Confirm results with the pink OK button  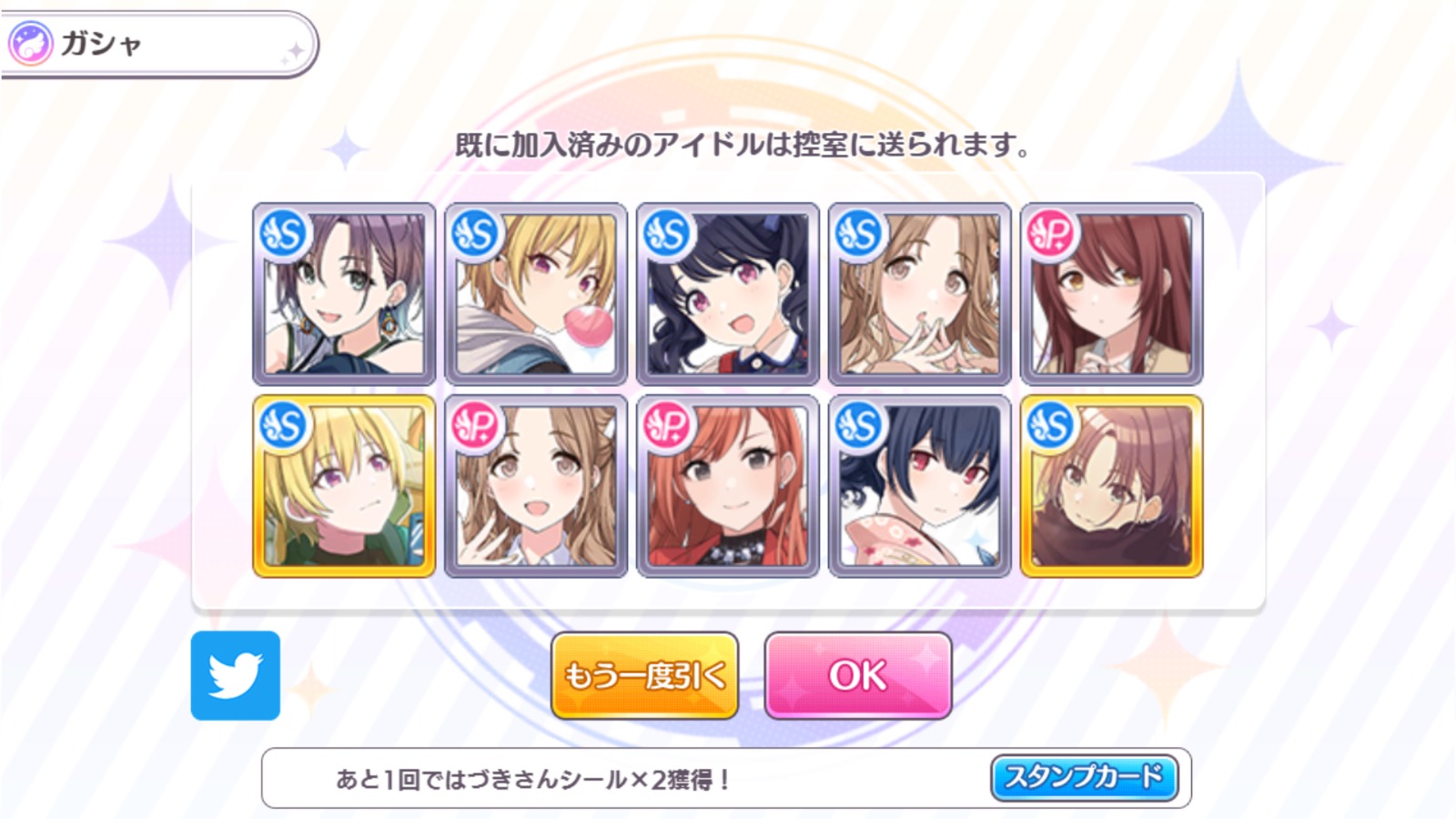click(x=858, y=675)
